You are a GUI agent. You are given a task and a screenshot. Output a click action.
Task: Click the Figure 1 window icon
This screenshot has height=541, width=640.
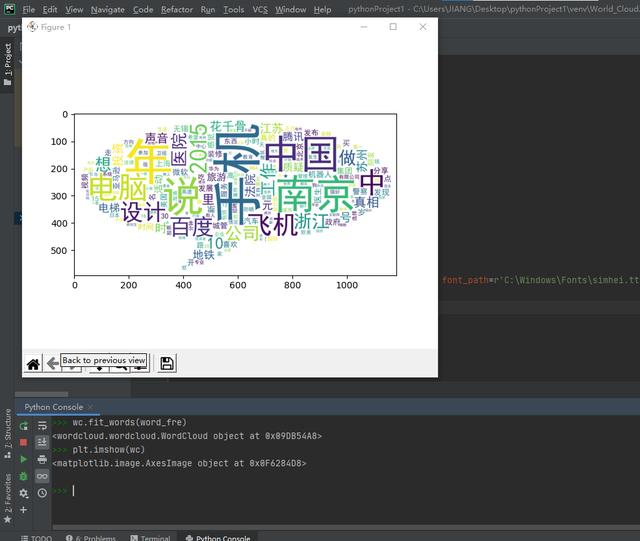point(32,27)
